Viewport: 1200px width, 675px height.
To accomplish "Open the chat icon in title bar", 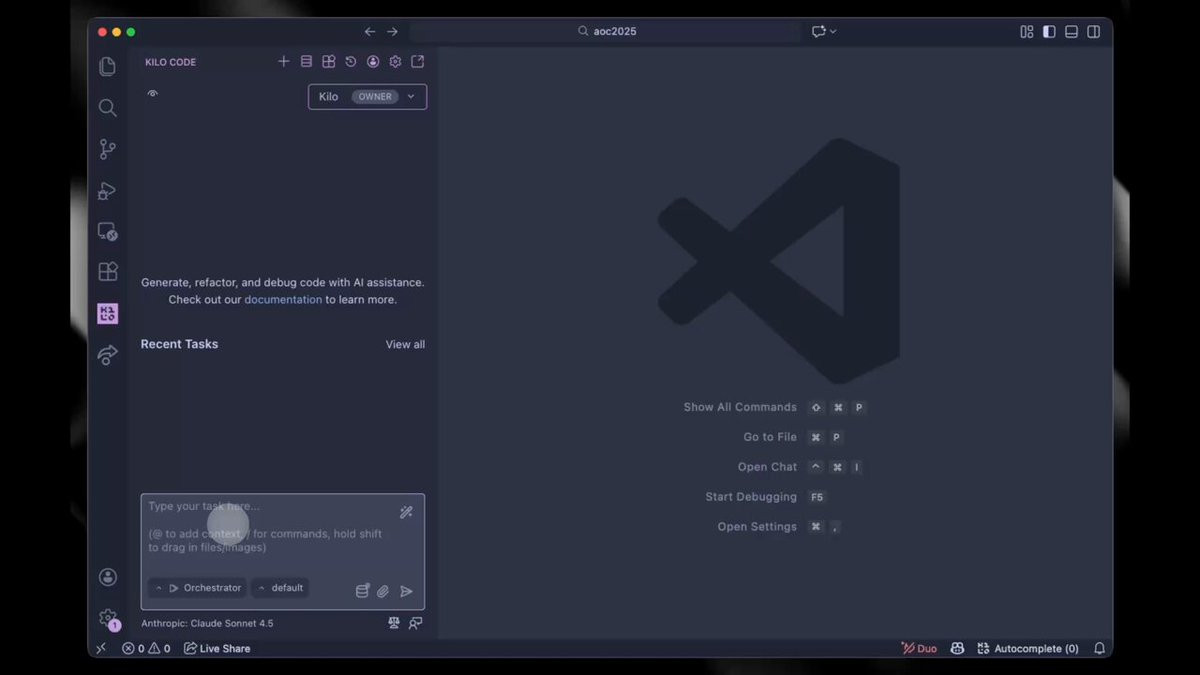I will [x=819, y=31].
